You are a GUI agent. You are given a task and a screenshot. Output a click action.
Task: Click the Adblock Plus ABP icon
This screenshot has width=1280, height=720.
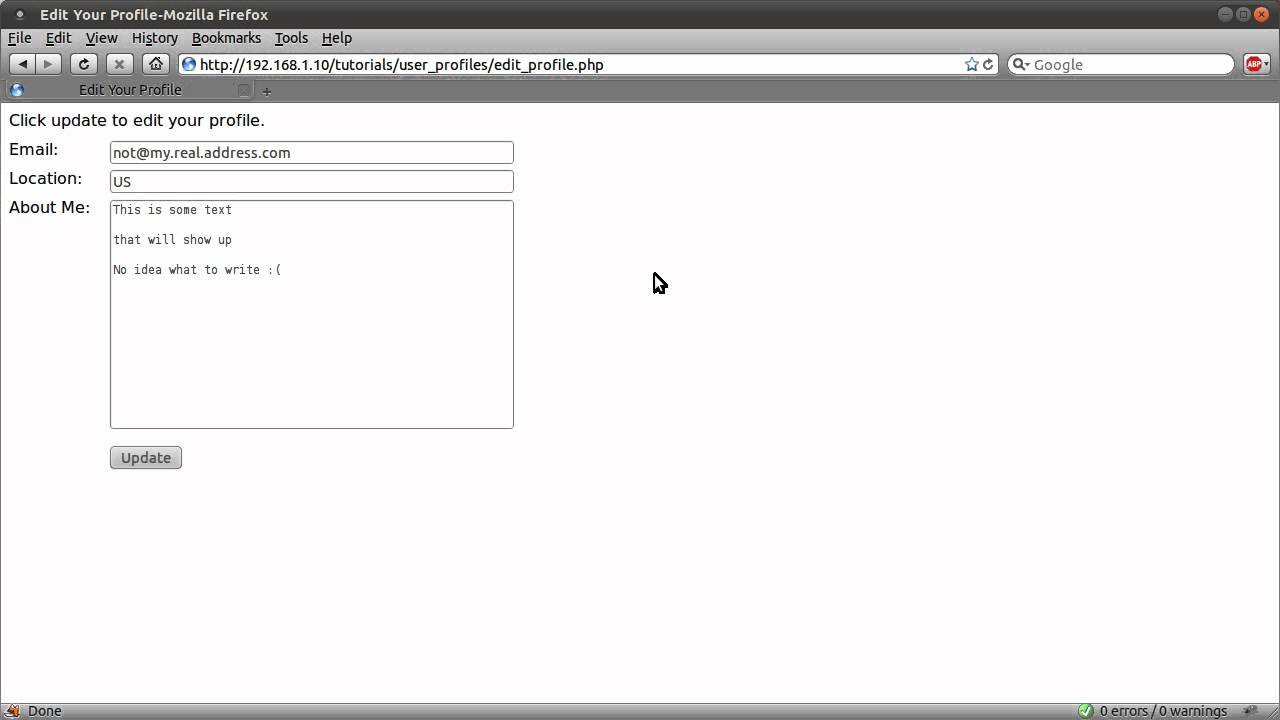click(x=1253, y=64)
